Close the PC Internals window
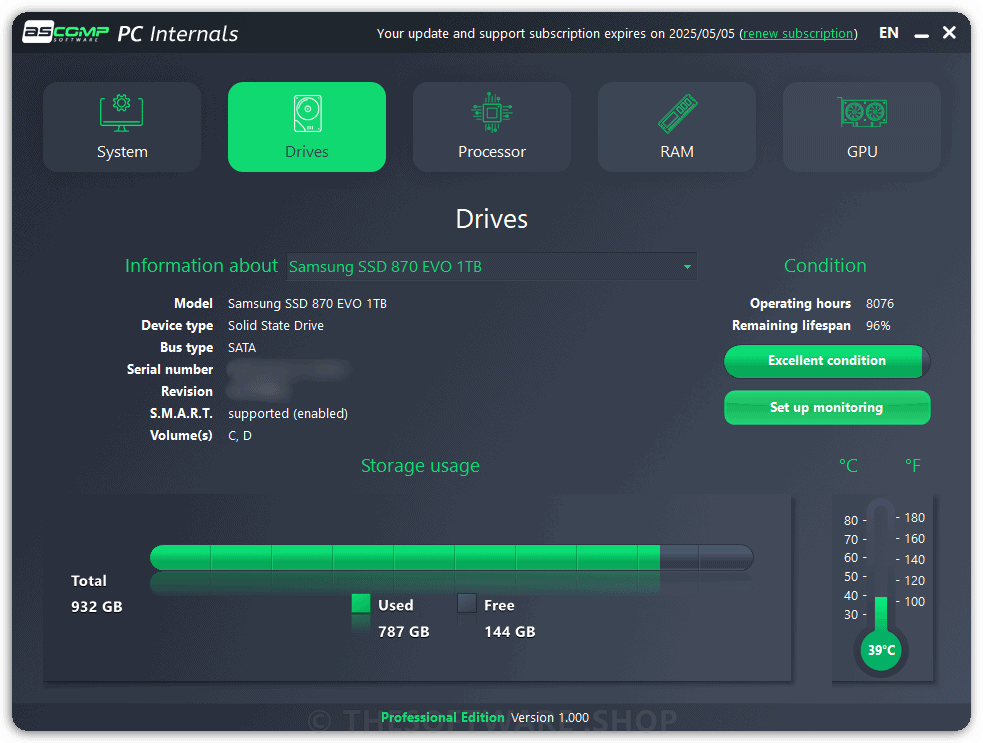This screenshot has height=743, width=983. click(x=949, y=33)
